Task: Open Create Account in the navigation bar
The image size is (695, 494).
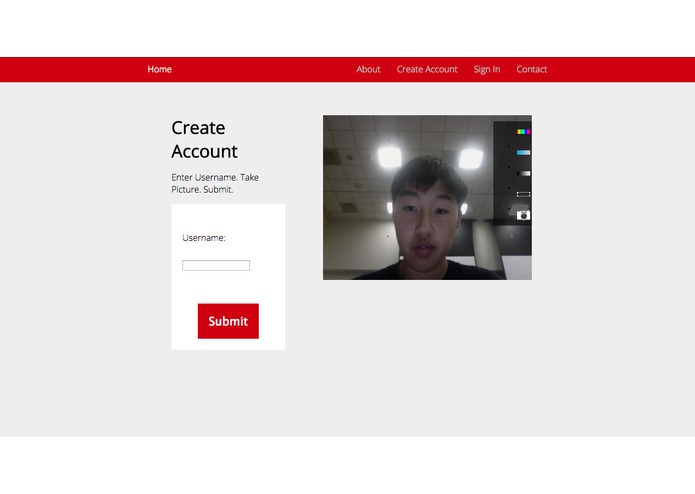Action: 427,69
